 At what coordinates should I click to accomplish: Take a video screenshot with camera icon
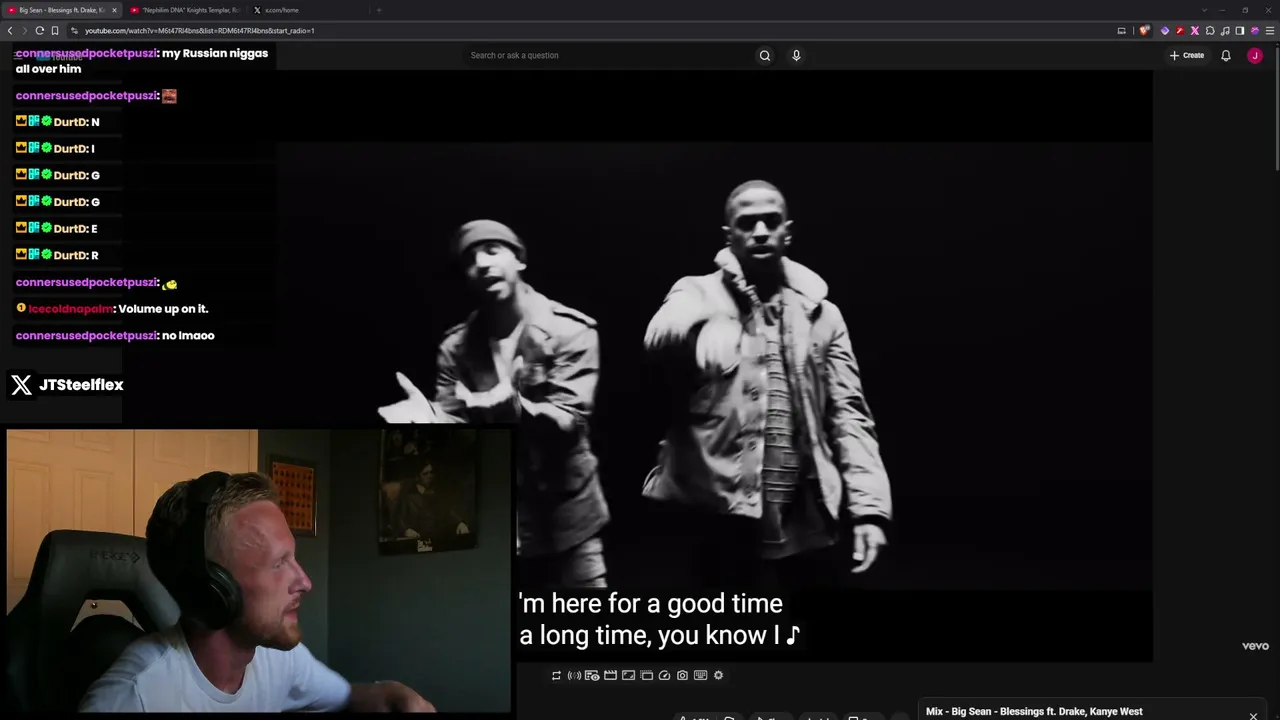pos(682,676)
